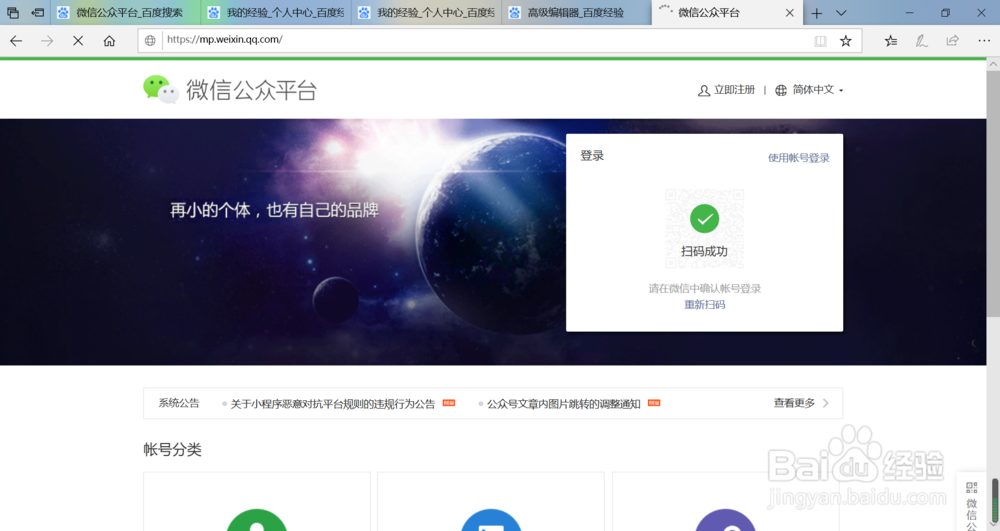Click 帐号分类 heading
This screenshot has height=531, width=1000.
(172, 449)
